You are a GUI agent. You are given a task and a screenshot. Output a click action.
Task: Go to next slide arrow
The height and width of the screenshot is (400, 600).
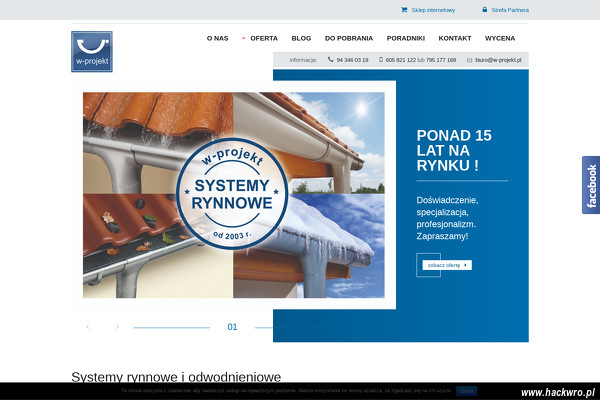point(117,327)
